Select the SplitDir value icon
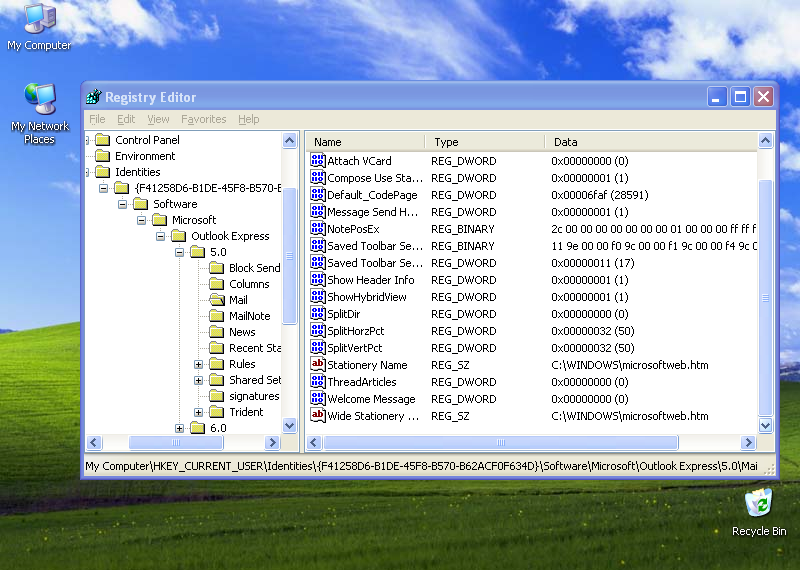The width and height of the screenshot is (800, 570). click(317, 313)
